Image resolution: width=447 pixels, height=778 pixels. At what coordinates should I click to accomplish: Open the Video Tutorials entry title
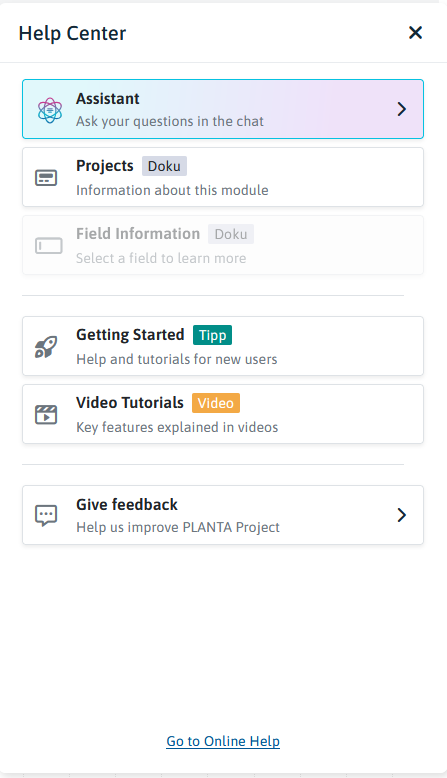(129, 402)
